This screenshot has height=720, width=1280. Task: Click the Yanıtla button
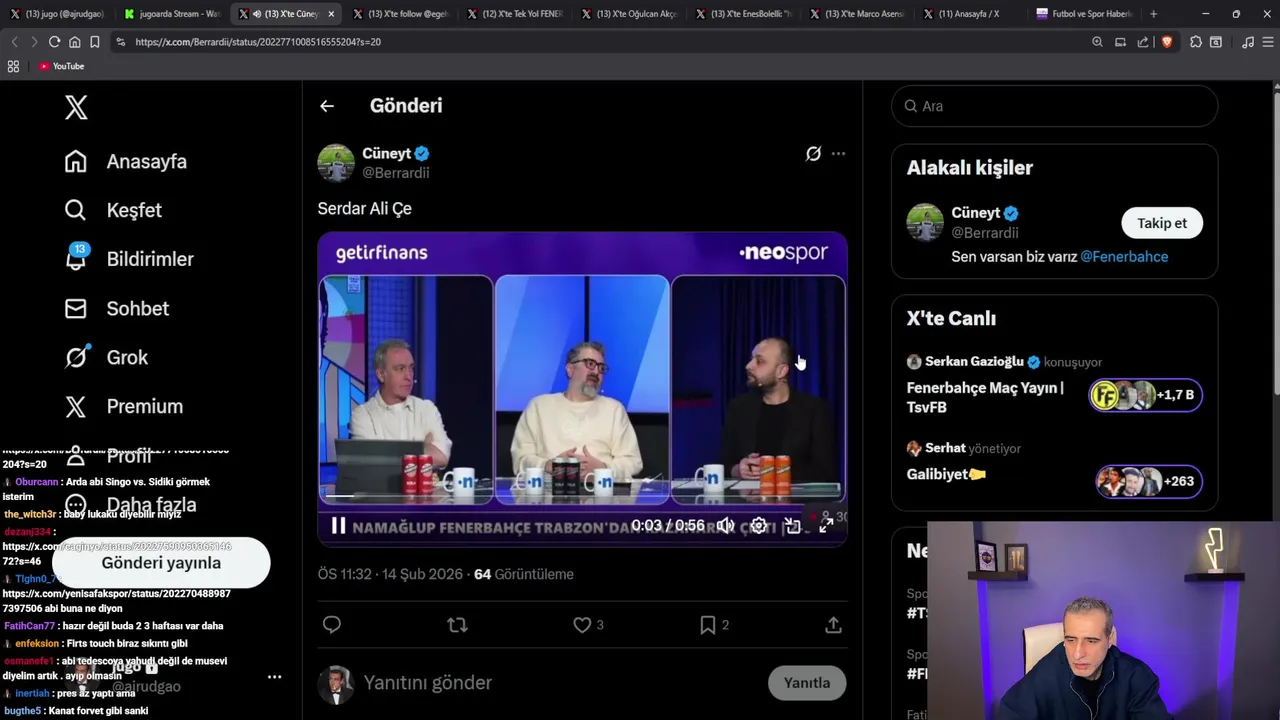(807, 683)
